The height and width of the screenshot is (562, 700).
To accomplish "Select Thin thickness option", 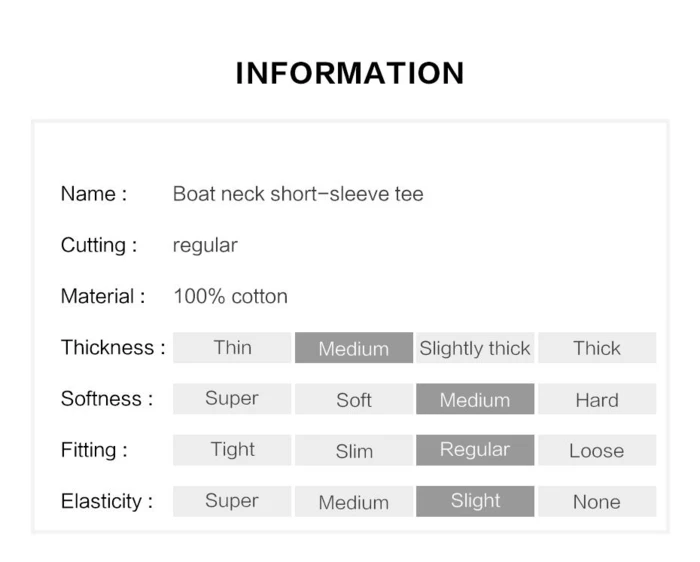I will pos(232,348).
